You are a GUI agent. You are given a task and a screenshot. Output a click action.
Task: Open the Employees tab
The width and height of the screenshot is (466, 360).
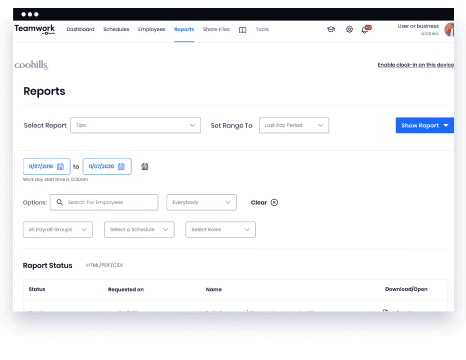[x=152, y=29]
